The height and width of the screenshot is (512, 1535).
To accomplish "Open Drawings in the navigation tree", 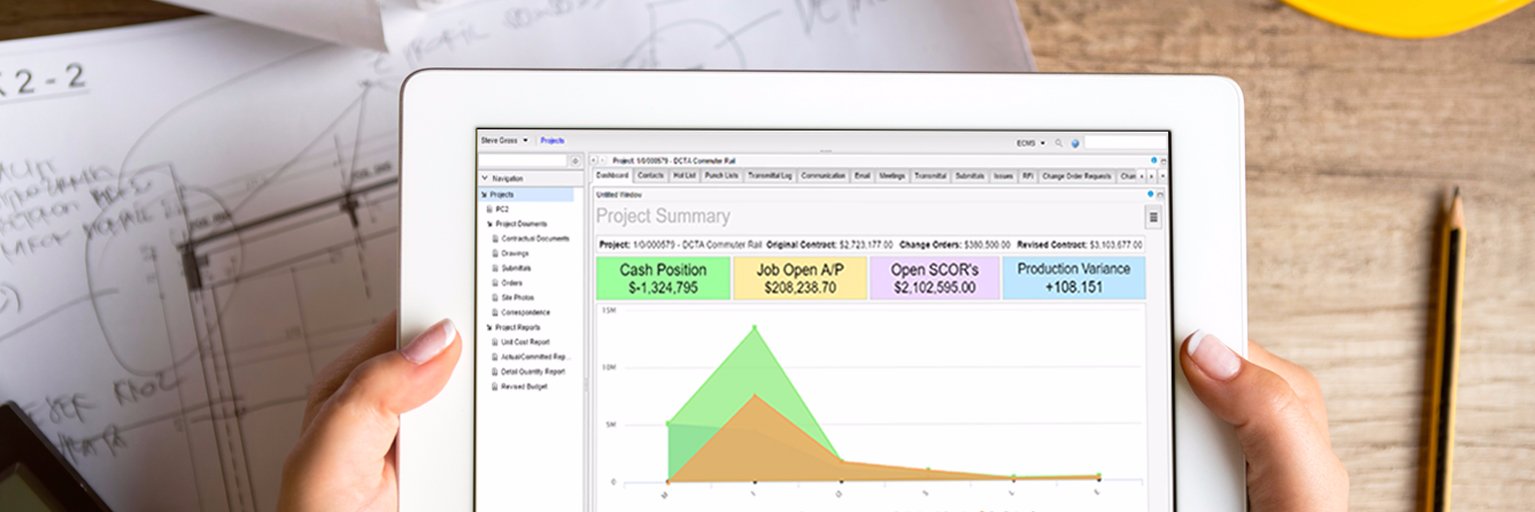I will (516, 253).
